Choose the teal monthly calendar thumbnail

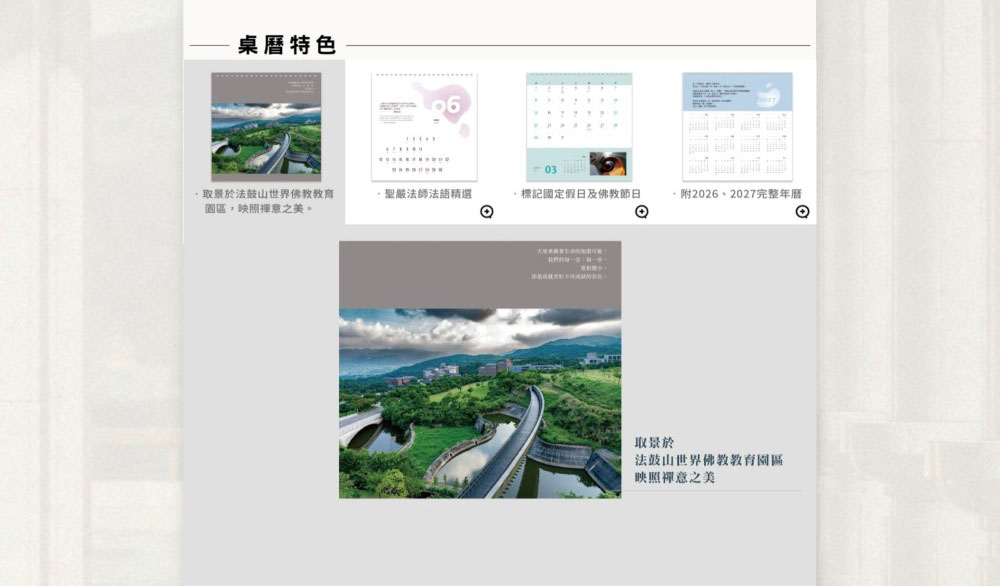tap(579, 126)
